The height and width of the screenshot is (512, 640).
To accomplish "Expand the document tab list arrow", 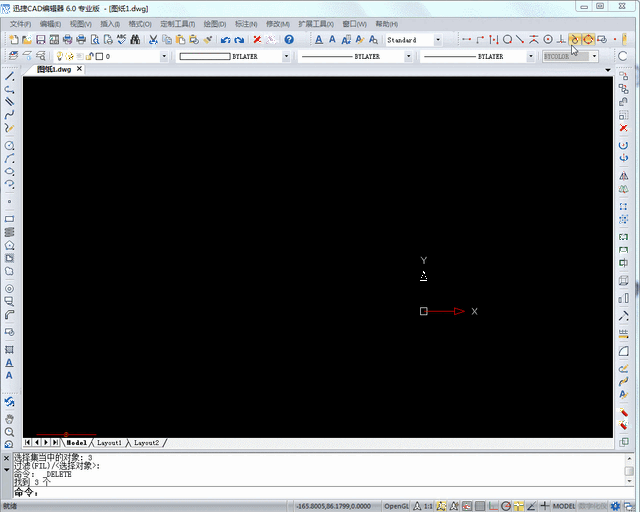I will tap(608, 70).
